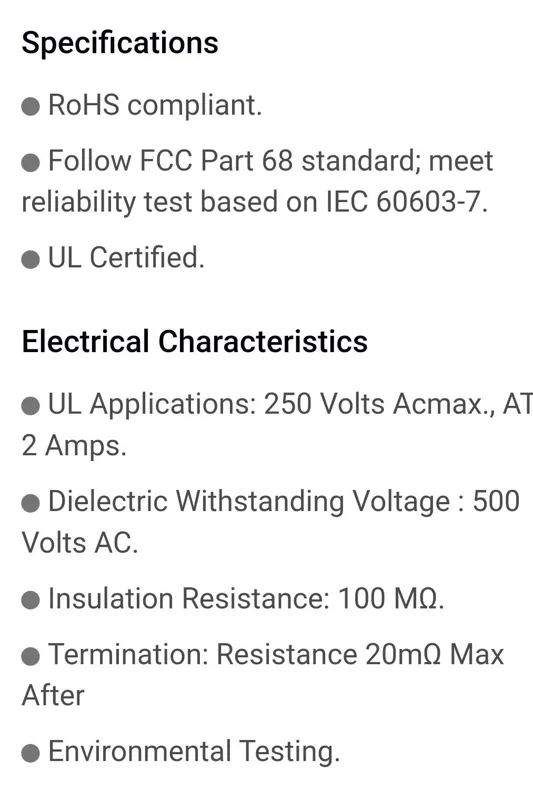This screenshot has height=800, width=533.
Task: Click the bullet dot before UL Certified
Action: tap(31, 259)
